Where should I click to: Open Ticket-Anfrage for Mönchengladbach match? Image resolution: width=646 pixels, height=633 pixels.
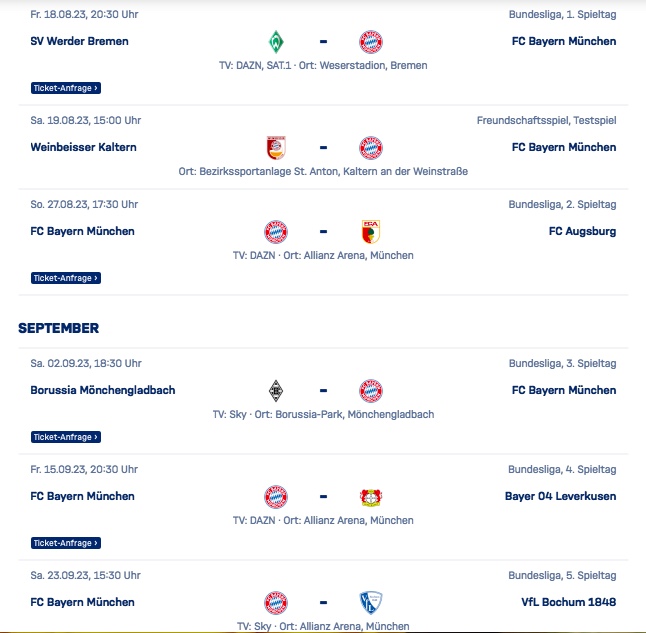[x=66, y=437]
